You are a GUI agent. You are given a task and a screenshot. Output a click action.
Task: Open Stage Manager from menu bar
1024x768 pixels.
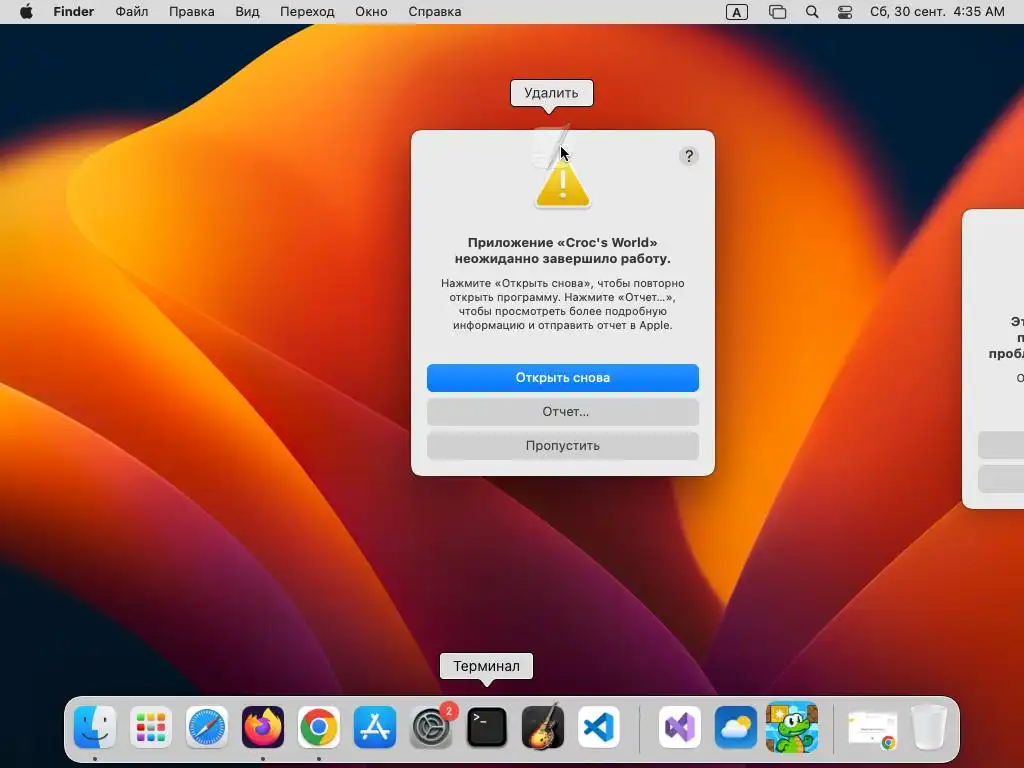(x=777, y=12)
